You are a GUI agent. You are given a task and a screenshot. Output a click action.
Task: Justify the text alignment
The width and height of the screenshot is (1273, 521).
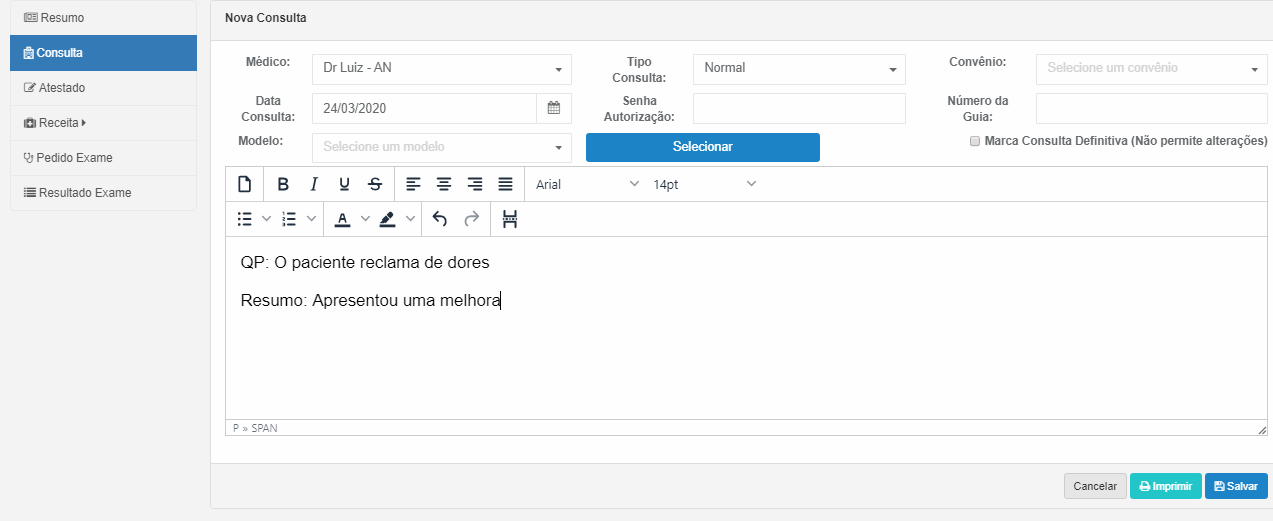pyautogui.click(x=506, y=184)
